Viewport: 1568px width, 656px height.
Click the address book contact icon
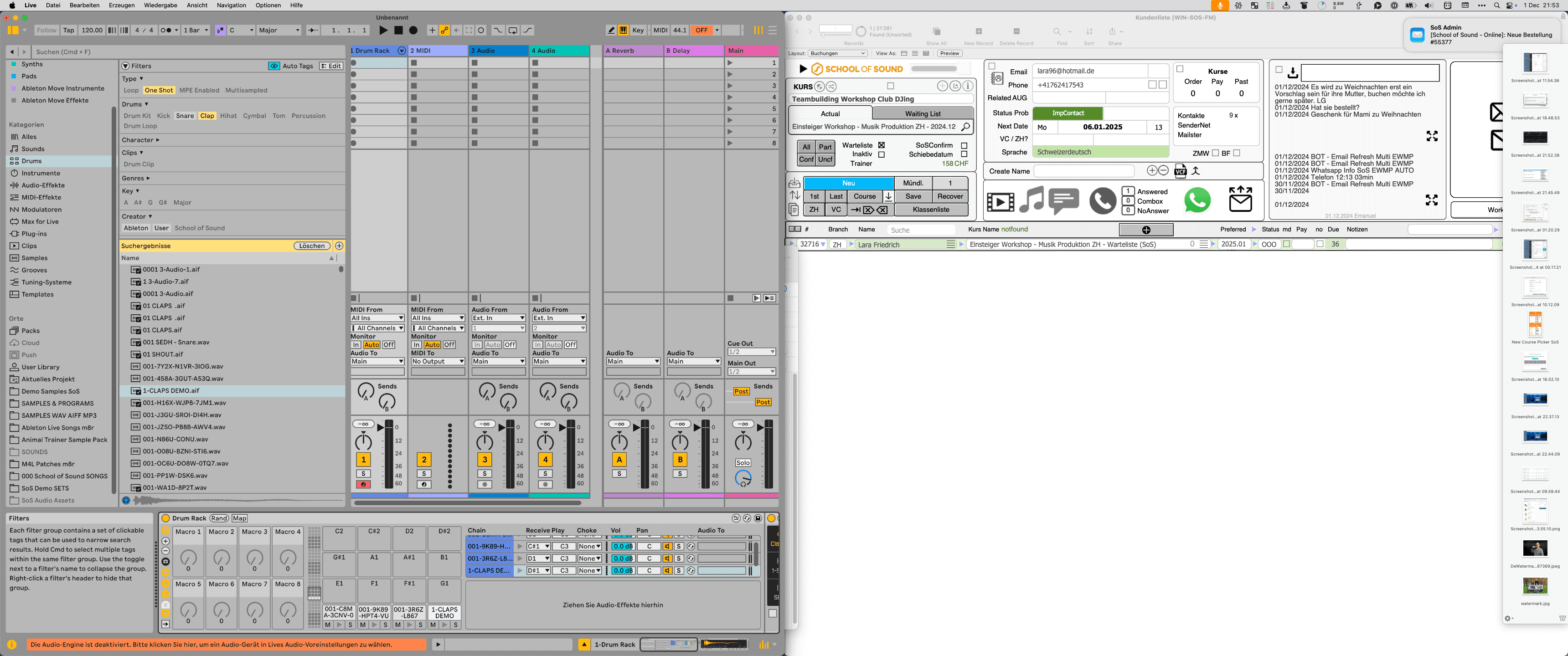(x=997, y=78)
